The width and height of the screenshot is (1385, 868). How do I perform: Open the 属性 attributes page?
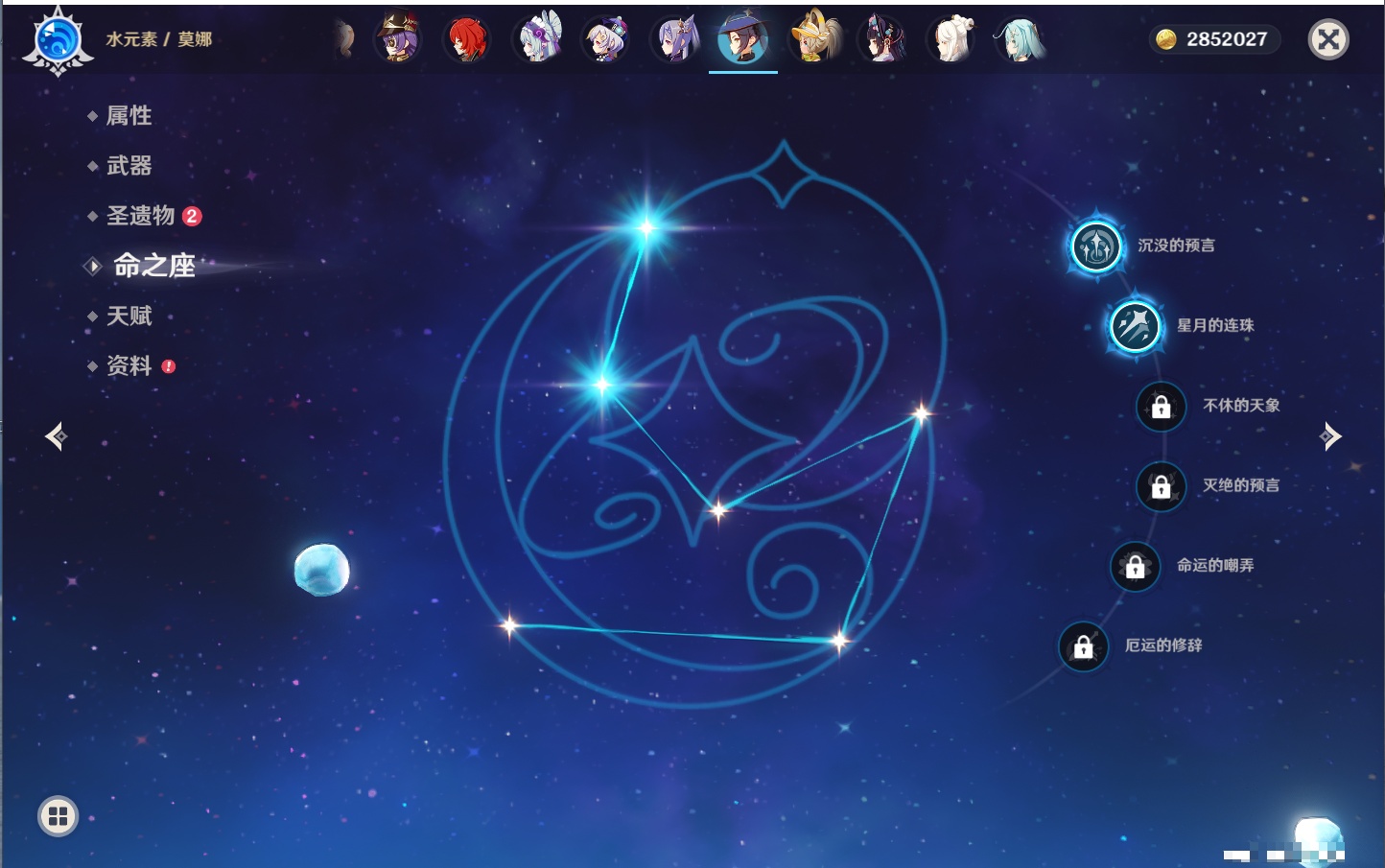[129, 116]
